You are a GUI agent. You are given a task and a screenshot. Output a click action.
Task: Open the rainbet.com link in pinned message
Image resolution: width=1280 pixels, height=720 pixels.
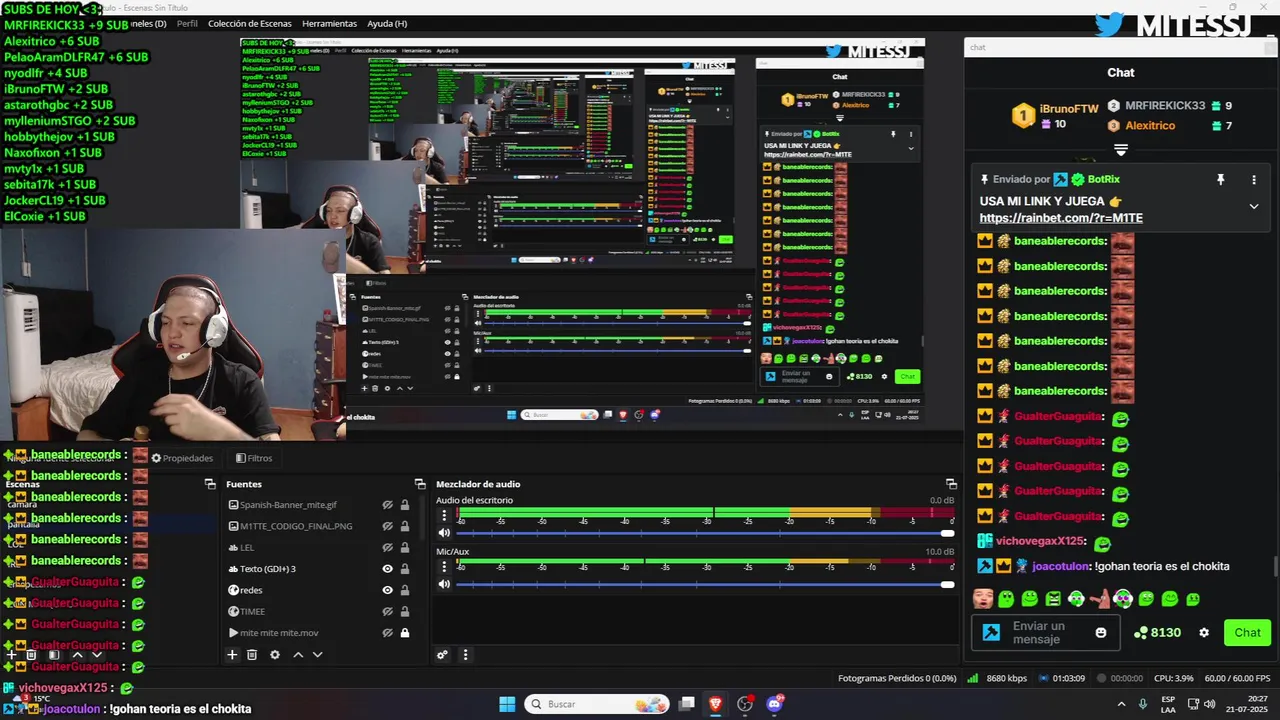1061,218
